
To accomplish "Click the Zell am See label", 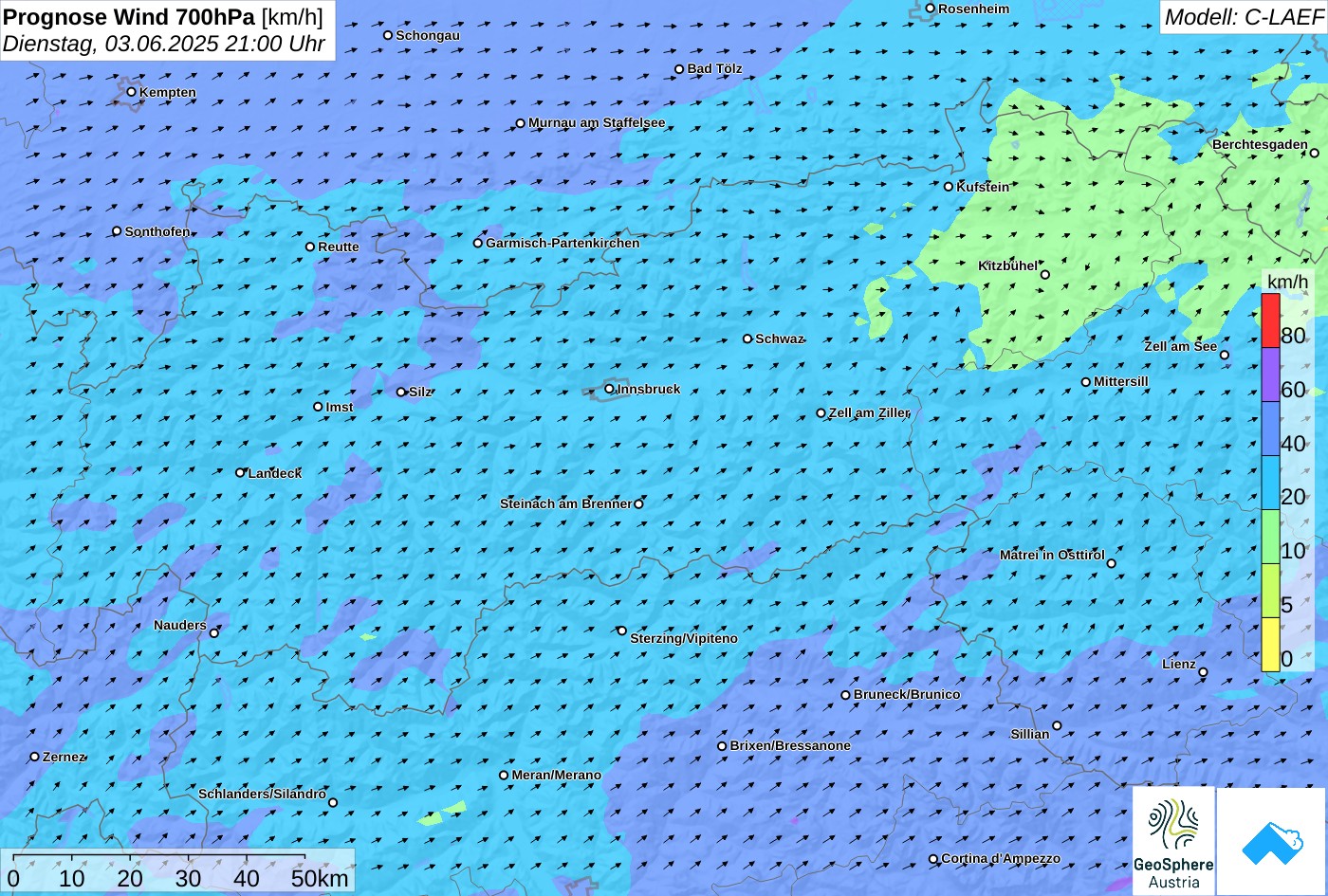I will [x=1180, y=346].
